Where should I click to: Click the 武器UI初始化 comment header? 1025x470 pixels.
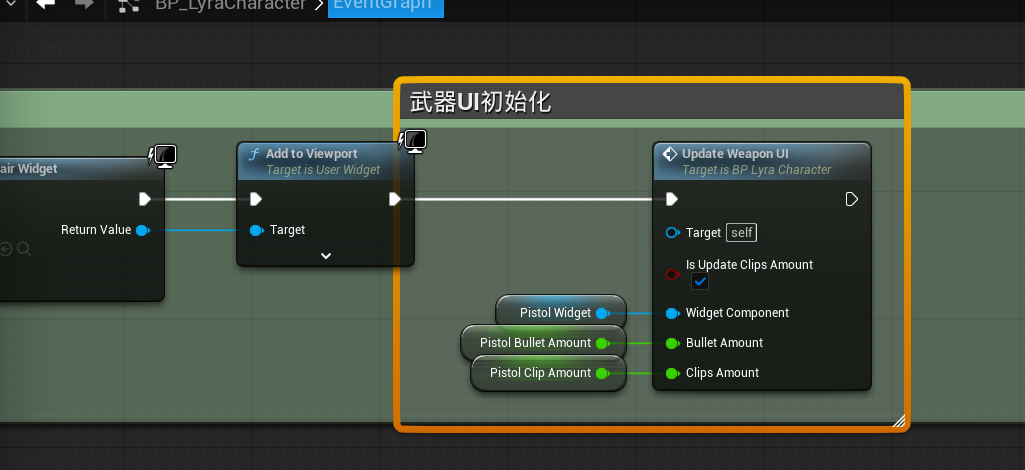click(x=651, y=102)
